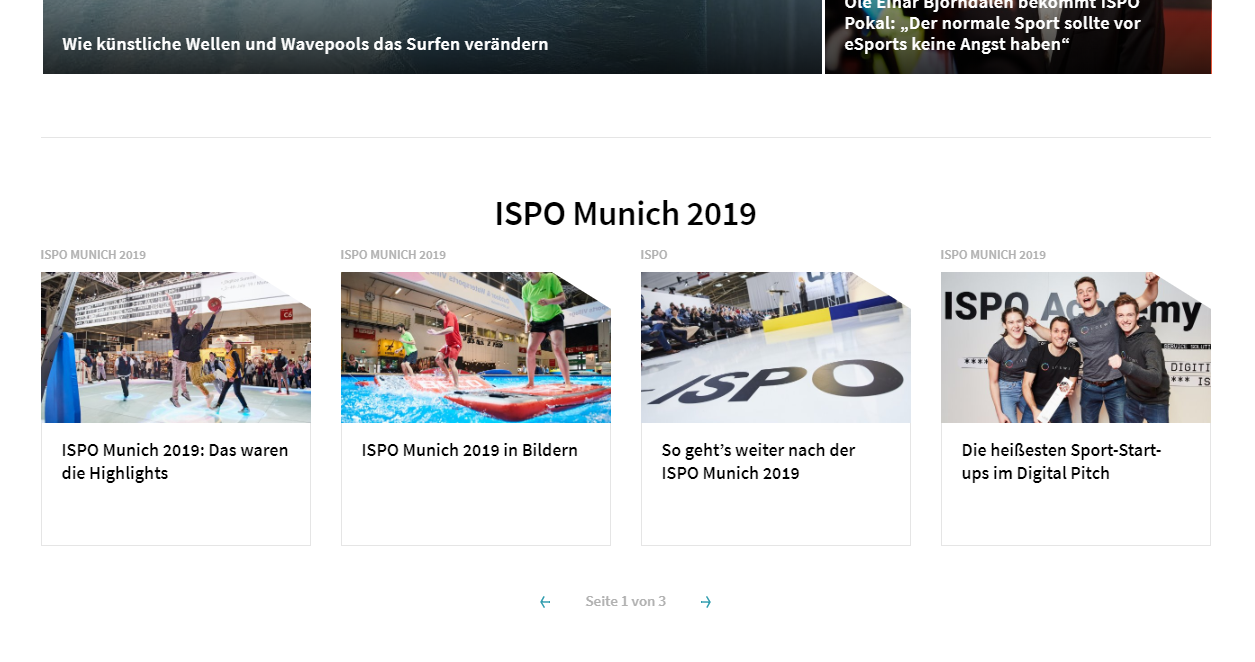Click the 'ISPO MUNICH 2019' label on last card

pyautogui.click(x=993, y=255)
